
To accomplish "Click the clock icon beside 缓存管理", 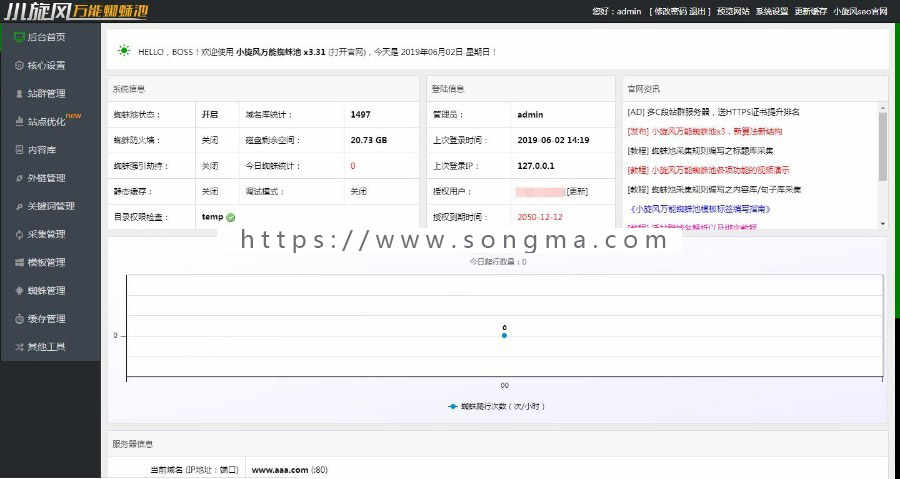I will click(x=19, y=319).
